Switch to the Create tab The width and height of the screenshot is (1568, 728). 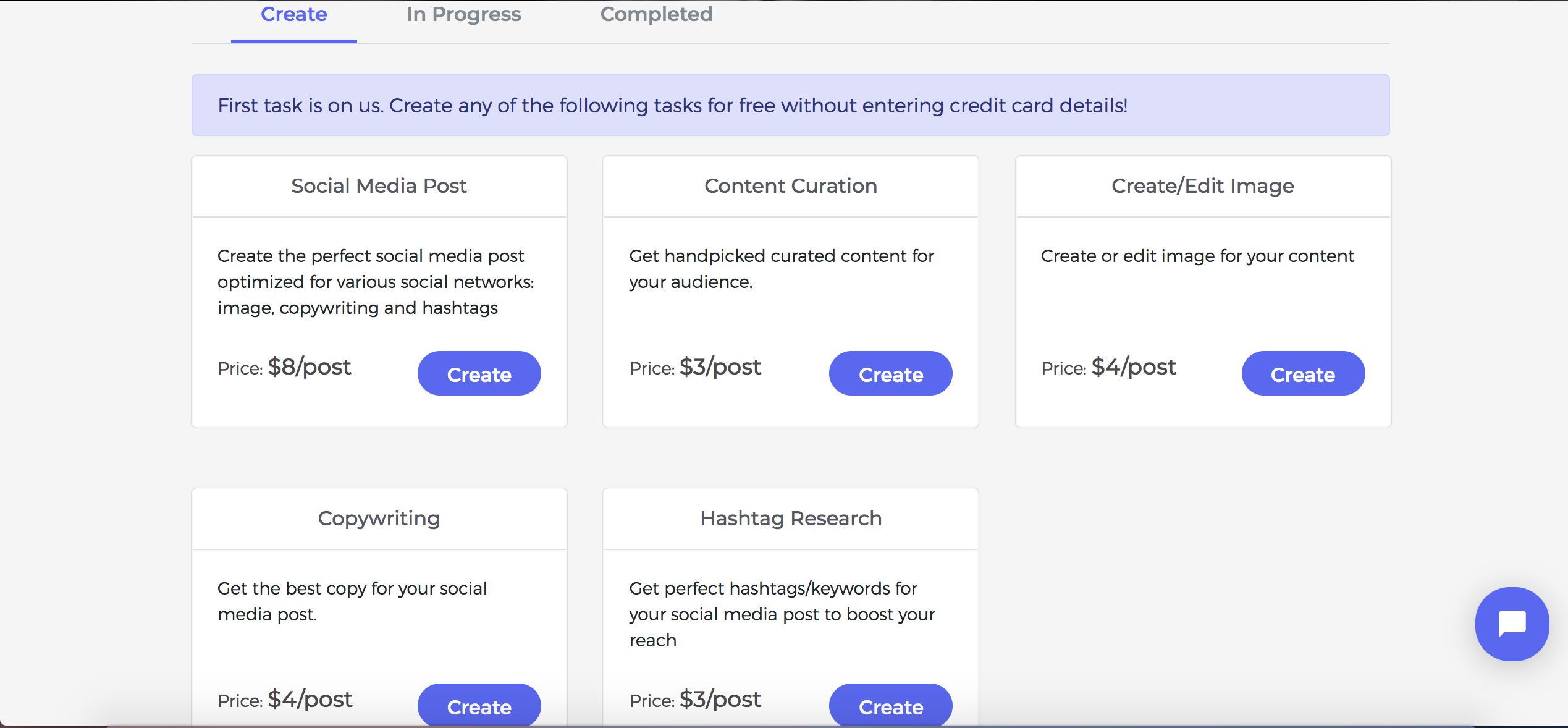pyautogui.click(x=294, y=14)
